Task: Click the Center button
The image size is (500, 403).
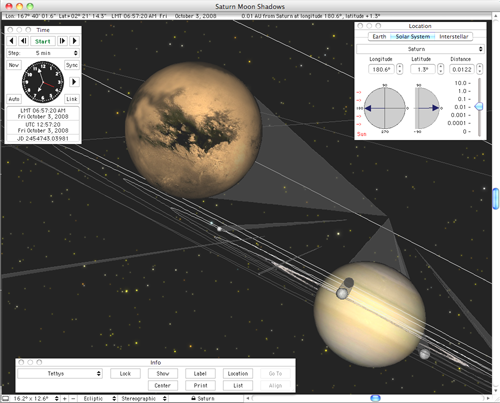Action: click(163, 385)
